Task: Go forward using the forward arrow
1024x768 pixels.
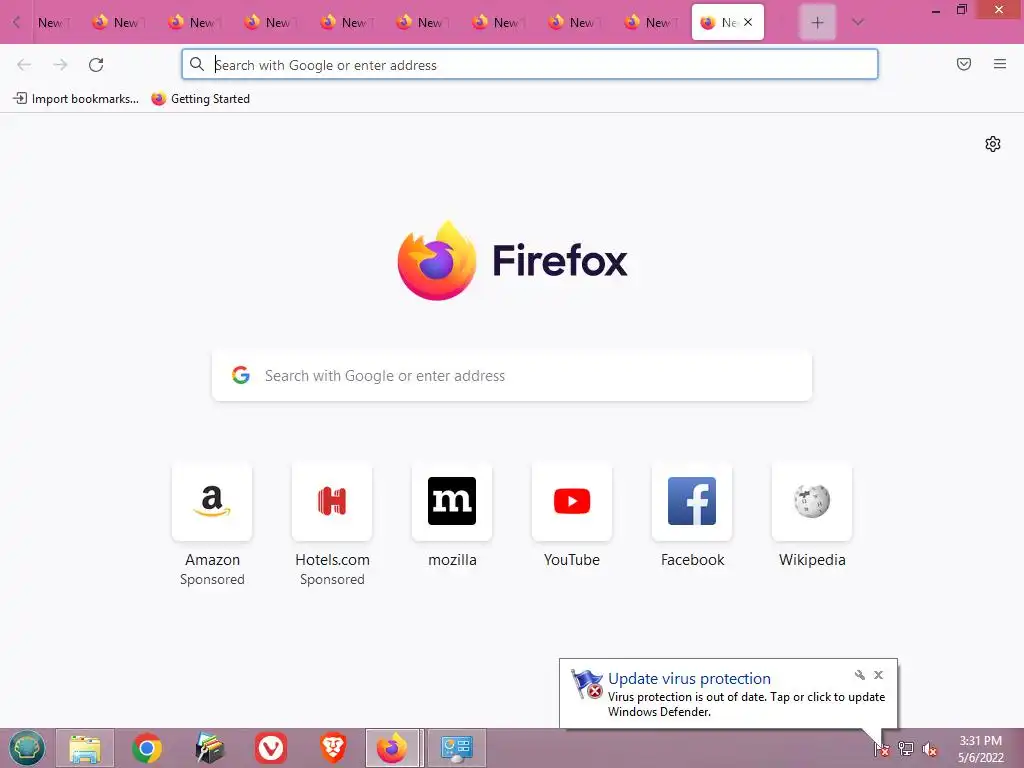Action: point(60,65)
